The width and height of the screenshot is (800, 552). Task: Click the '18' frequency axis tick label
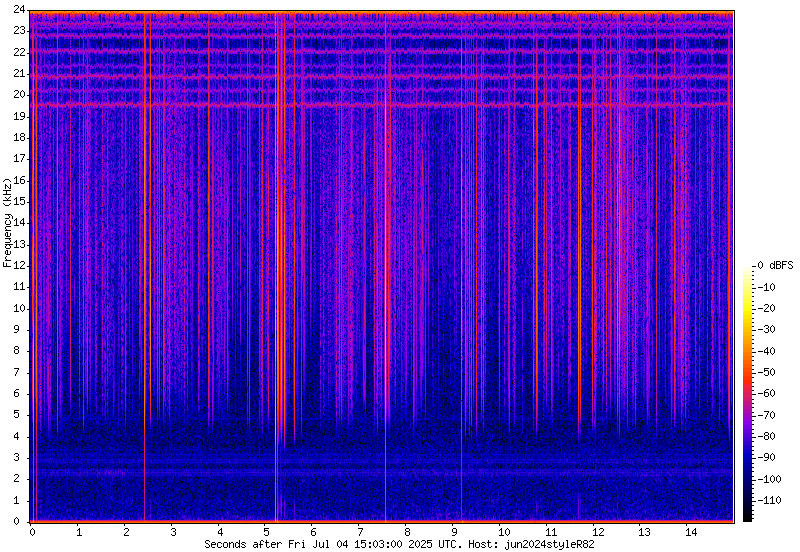tap(19, 138)
